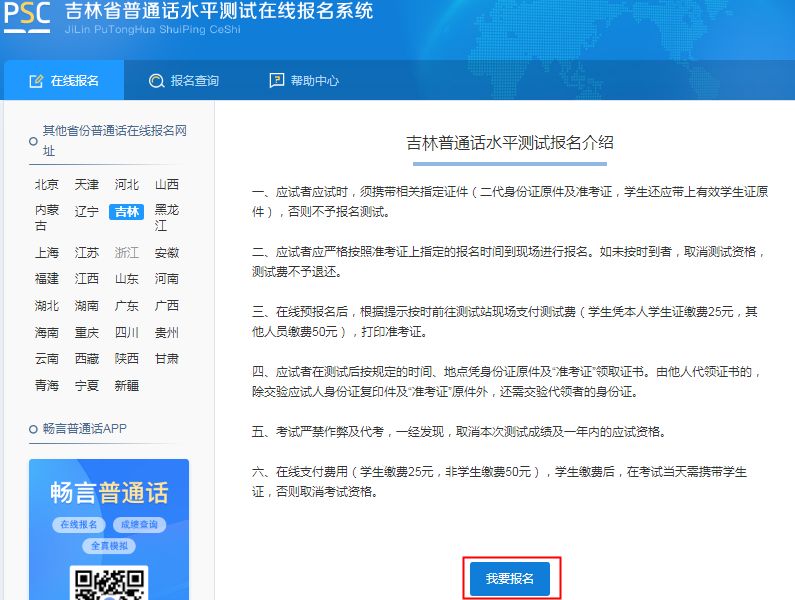Open the 四川 province link

click(x=127, y=332)
